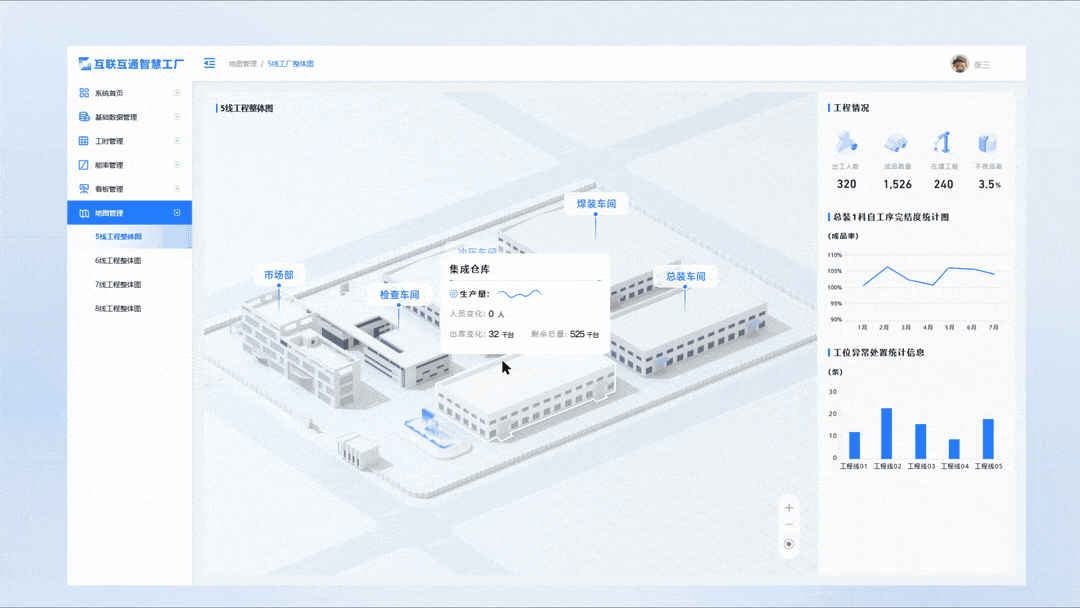Click the 剩余总量 value 525 千台
The image size is (1080, 608).
pos(584,334)
